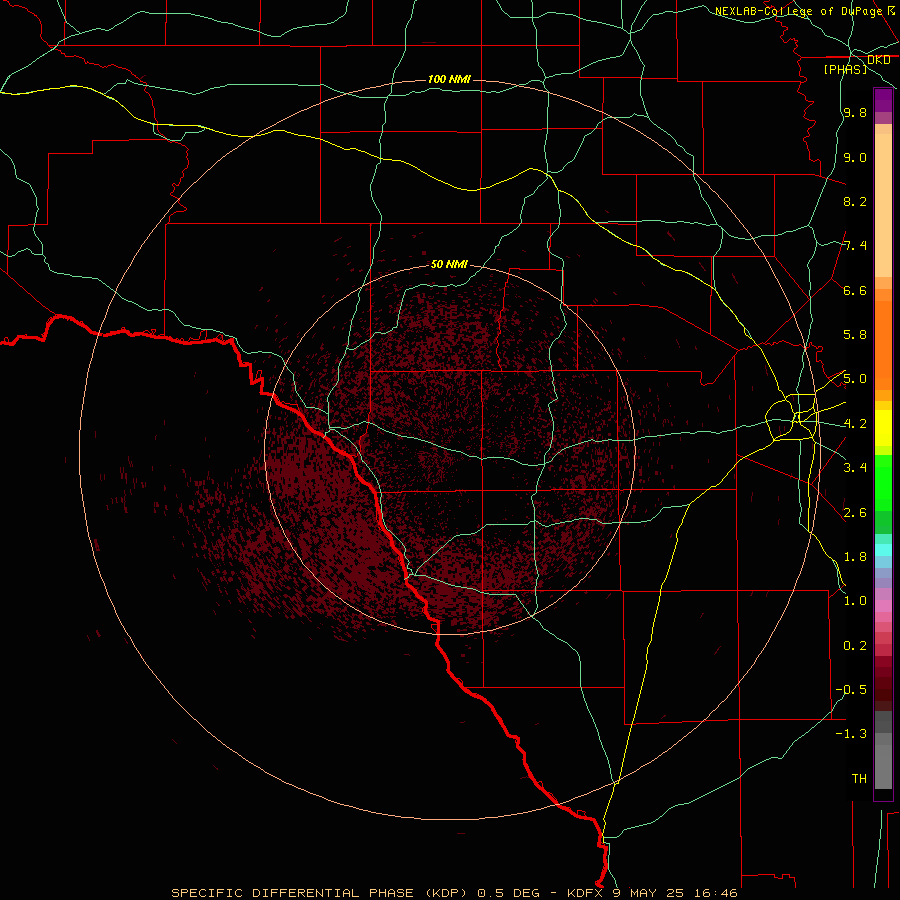900x900 pixels.
Task: Pick the light peach color bar segment
Action: pyautogui.click(x=883, y=205)
